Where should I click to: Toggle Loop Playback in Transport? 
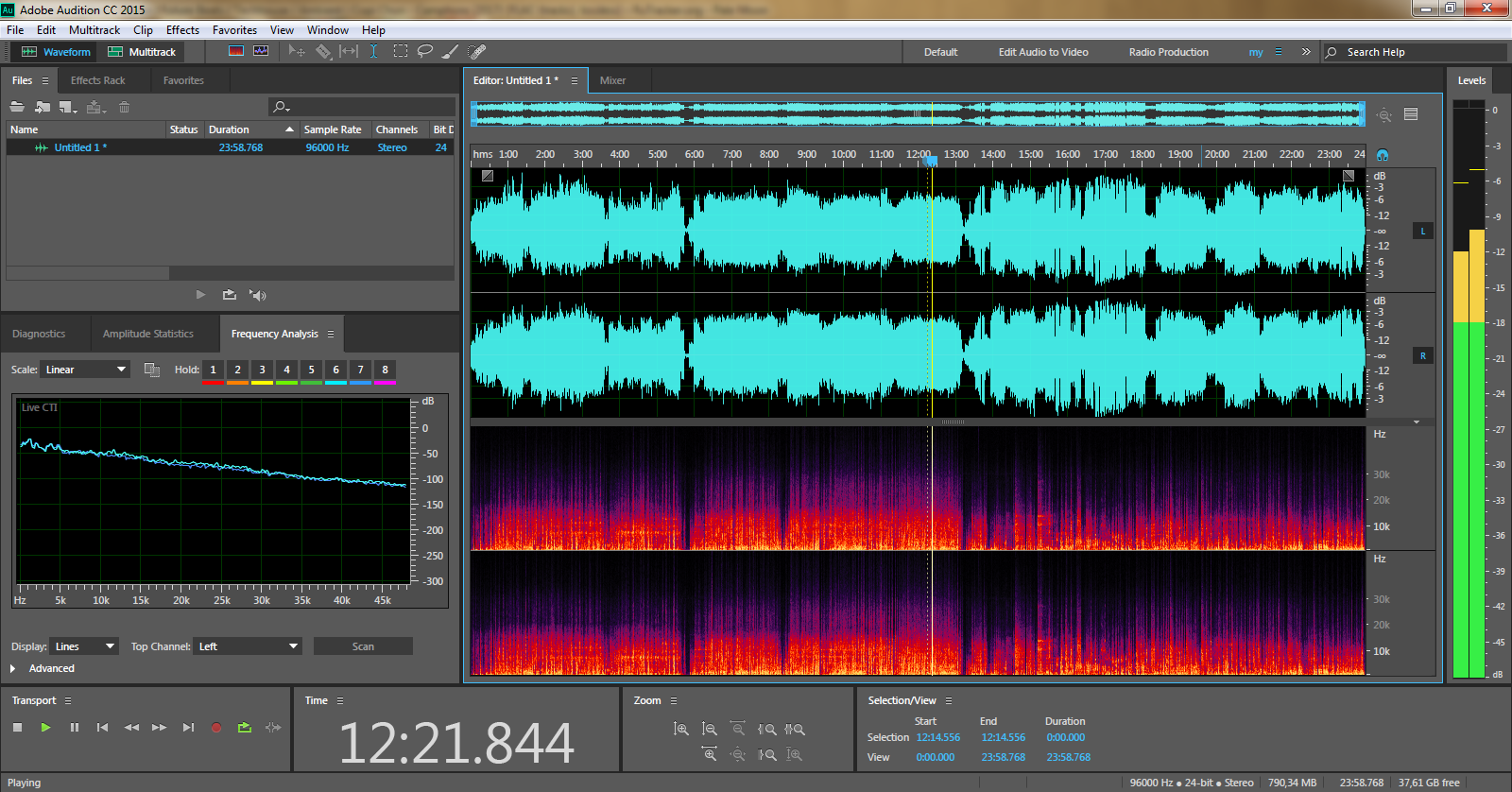click(245, 727)
